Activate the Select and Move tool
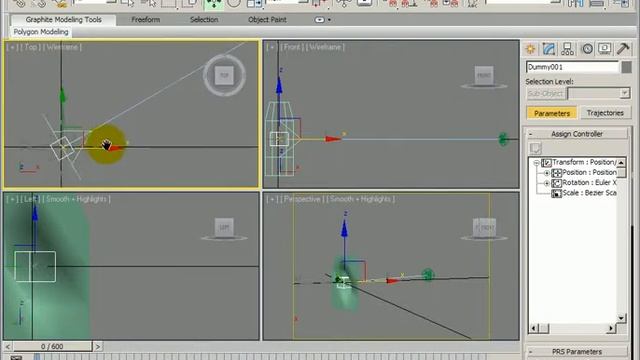The width and height of the screenshot is (640, 360). coord(213,4)
